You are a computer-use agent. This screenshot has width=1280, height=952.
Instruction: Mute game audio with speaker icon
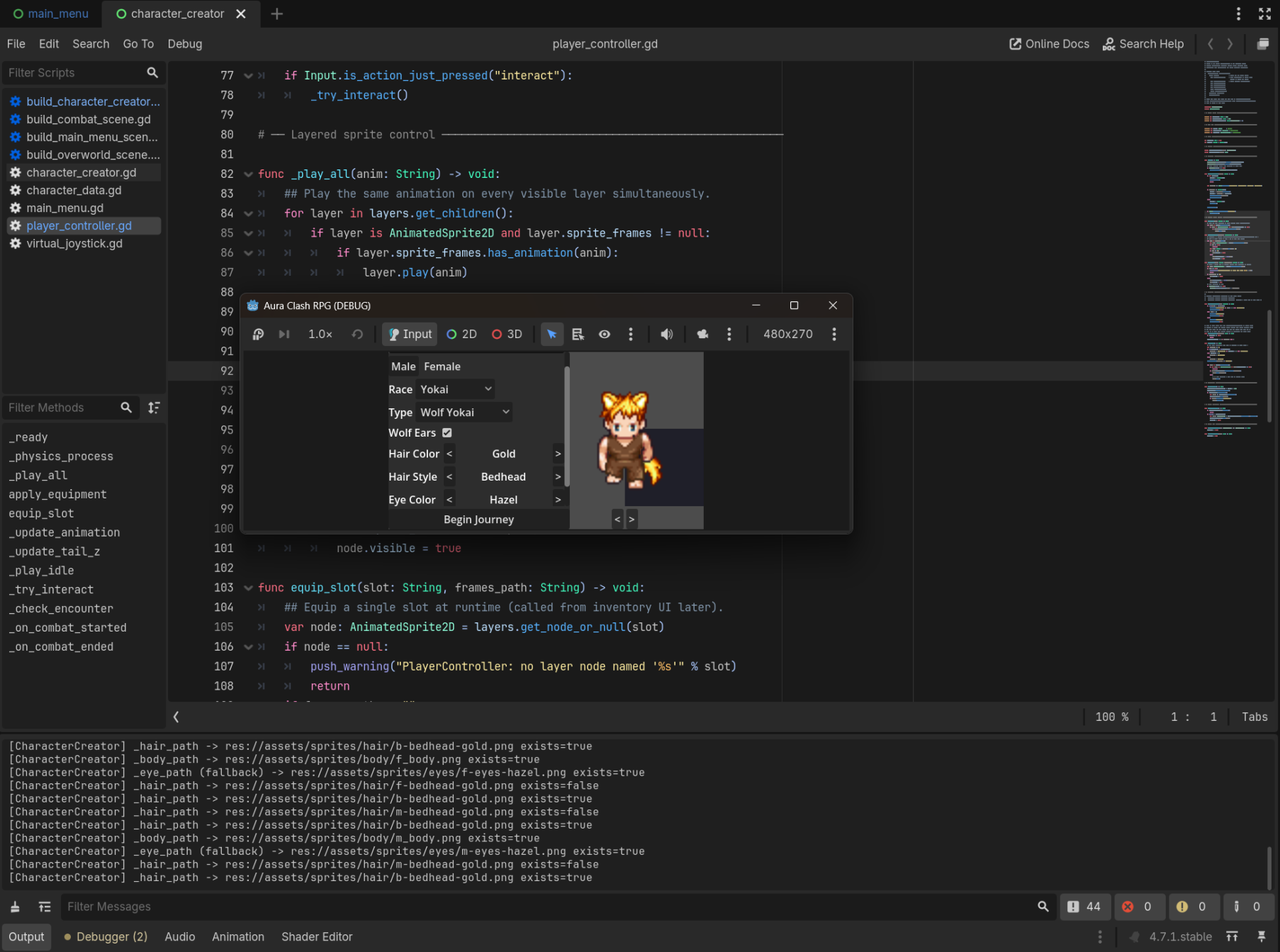click(667, 334)
